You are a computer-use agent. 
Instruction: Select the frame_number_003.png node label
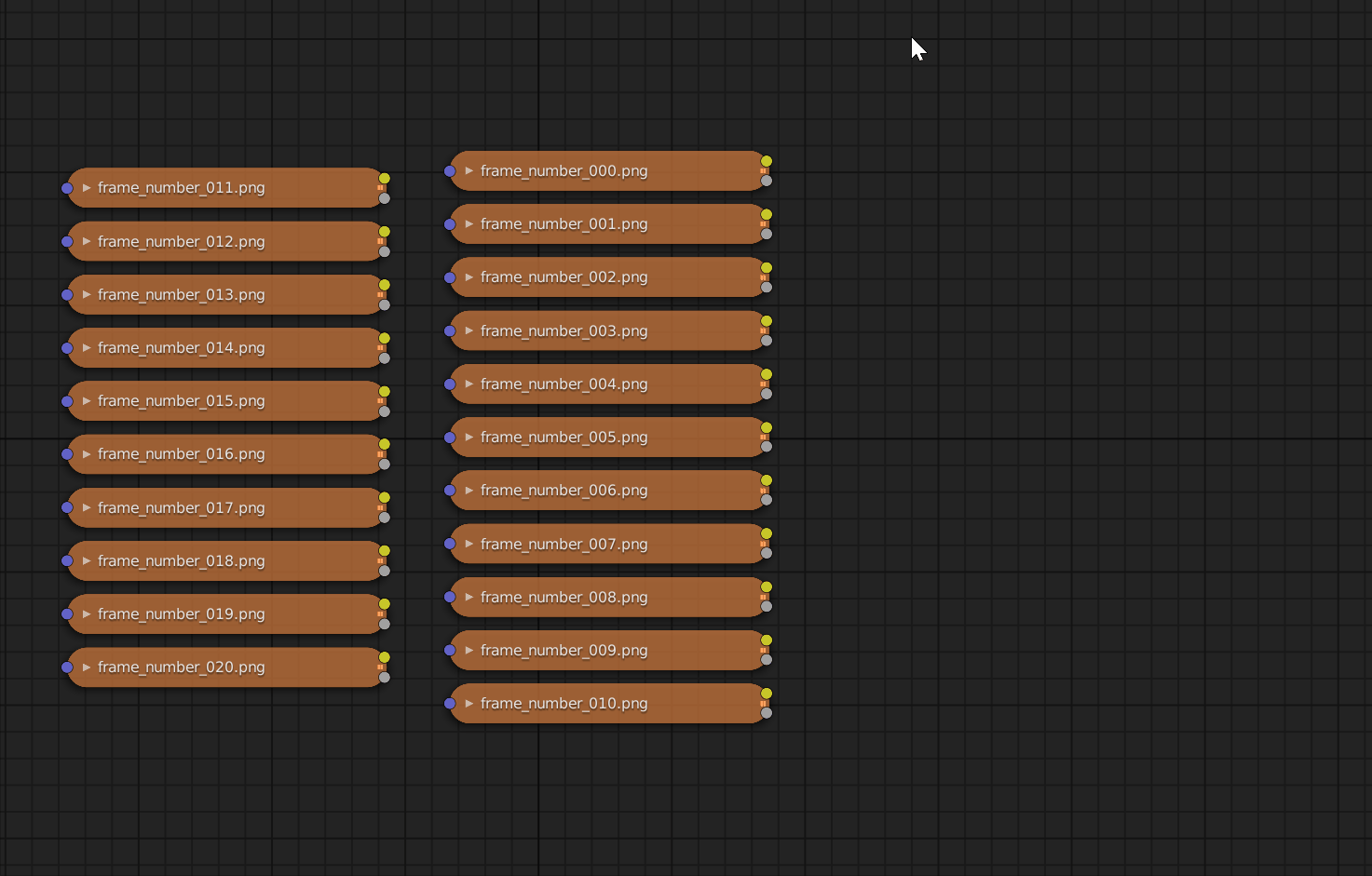[564, 331]
